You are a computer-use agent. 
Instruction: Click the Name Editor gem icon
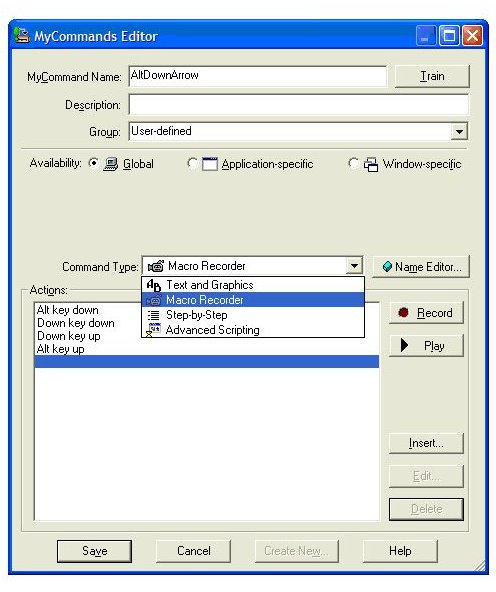point(387,267)
